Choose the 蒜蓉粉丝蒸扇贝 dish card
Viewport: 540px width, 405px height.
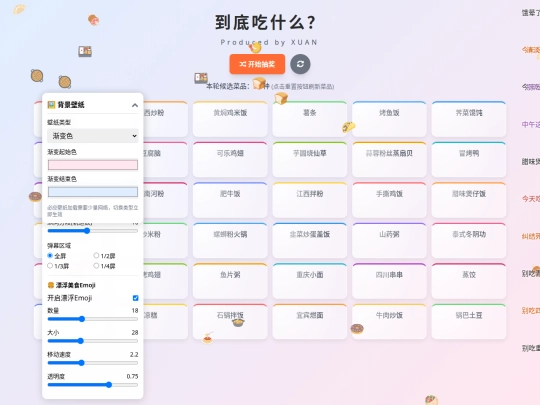389,159
